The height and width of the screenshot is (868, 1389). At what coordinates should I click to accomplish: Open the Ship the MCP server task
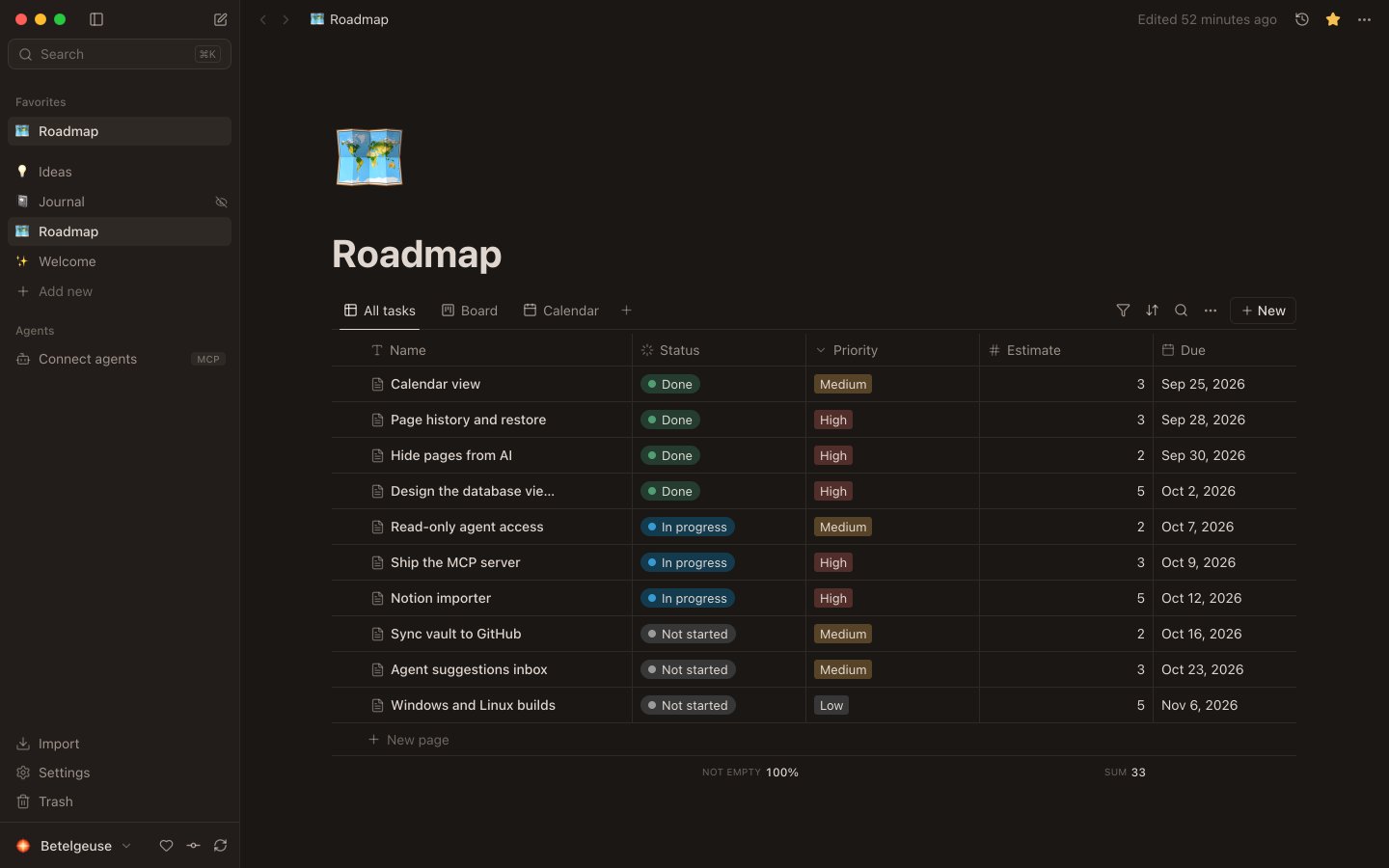coord(455,562)
